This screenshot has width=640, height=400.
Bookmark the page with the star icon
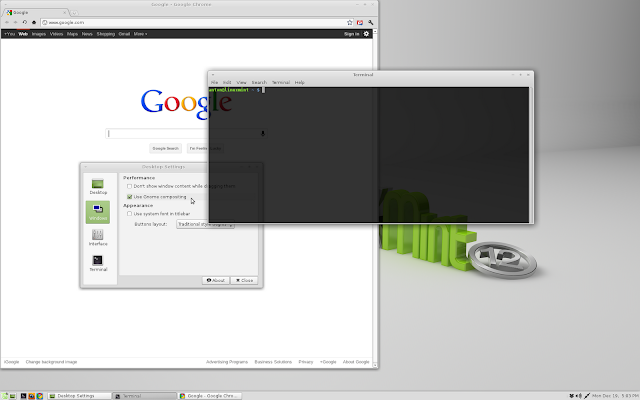[350, 22]
